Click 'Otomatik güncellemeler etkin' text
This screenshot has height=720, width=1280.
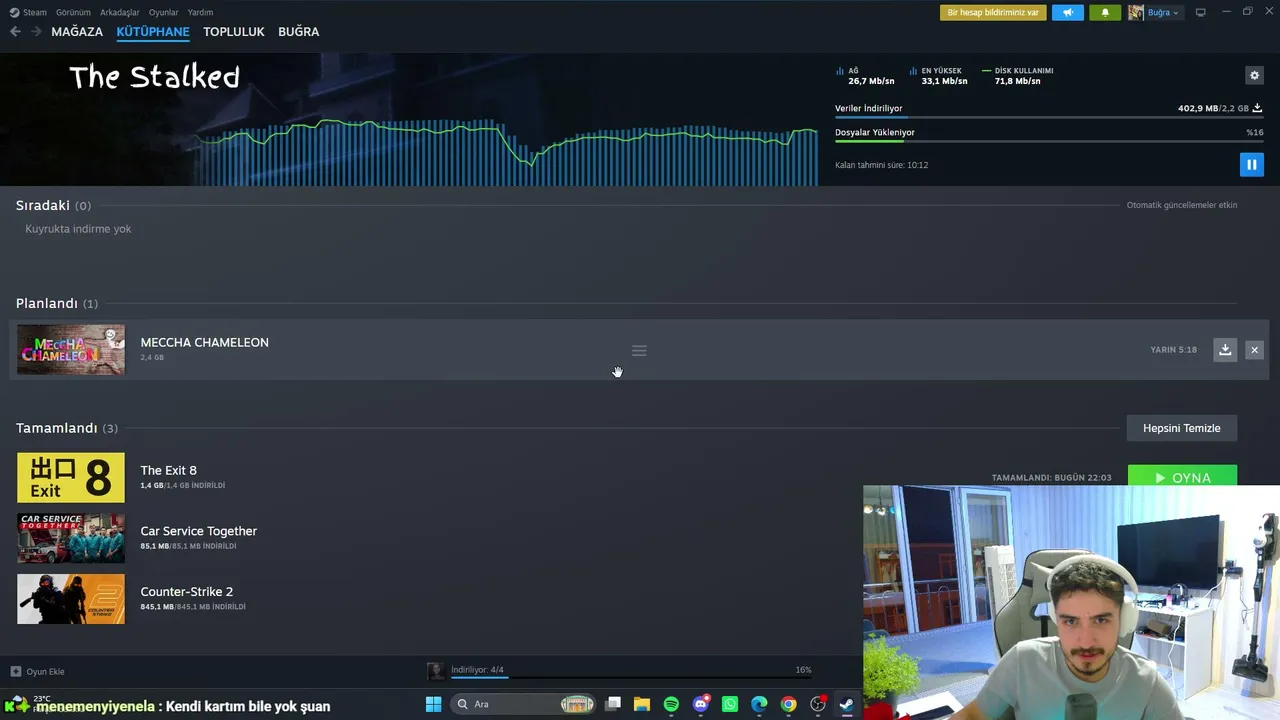click(x=1182, y=205)
